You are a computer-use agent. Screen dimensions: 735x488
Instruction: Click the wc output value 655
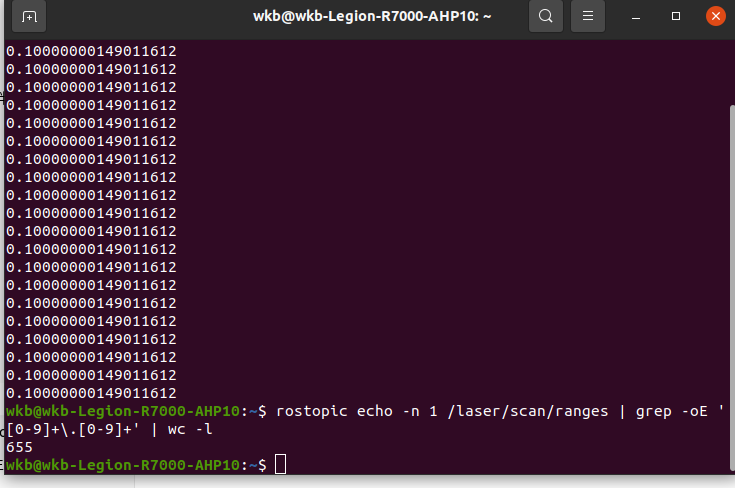(x=19, y=447)
